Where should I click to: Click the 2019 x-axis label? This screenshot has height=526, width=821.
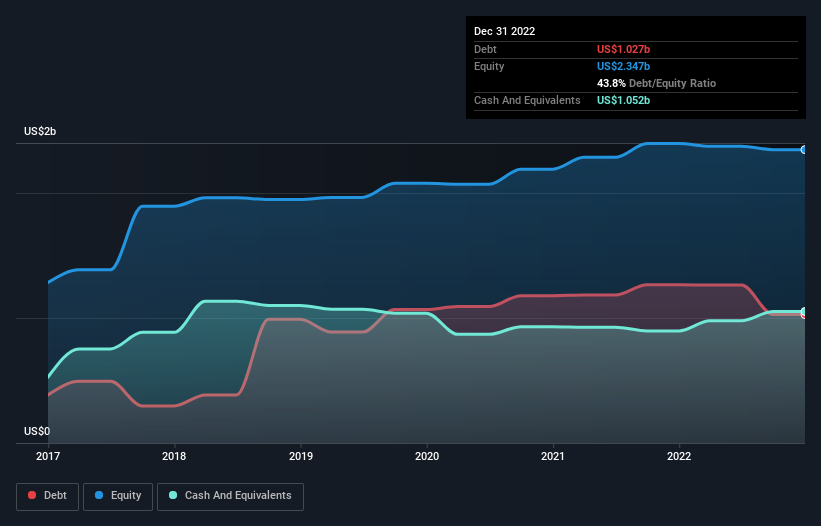(x=301, y=456)
